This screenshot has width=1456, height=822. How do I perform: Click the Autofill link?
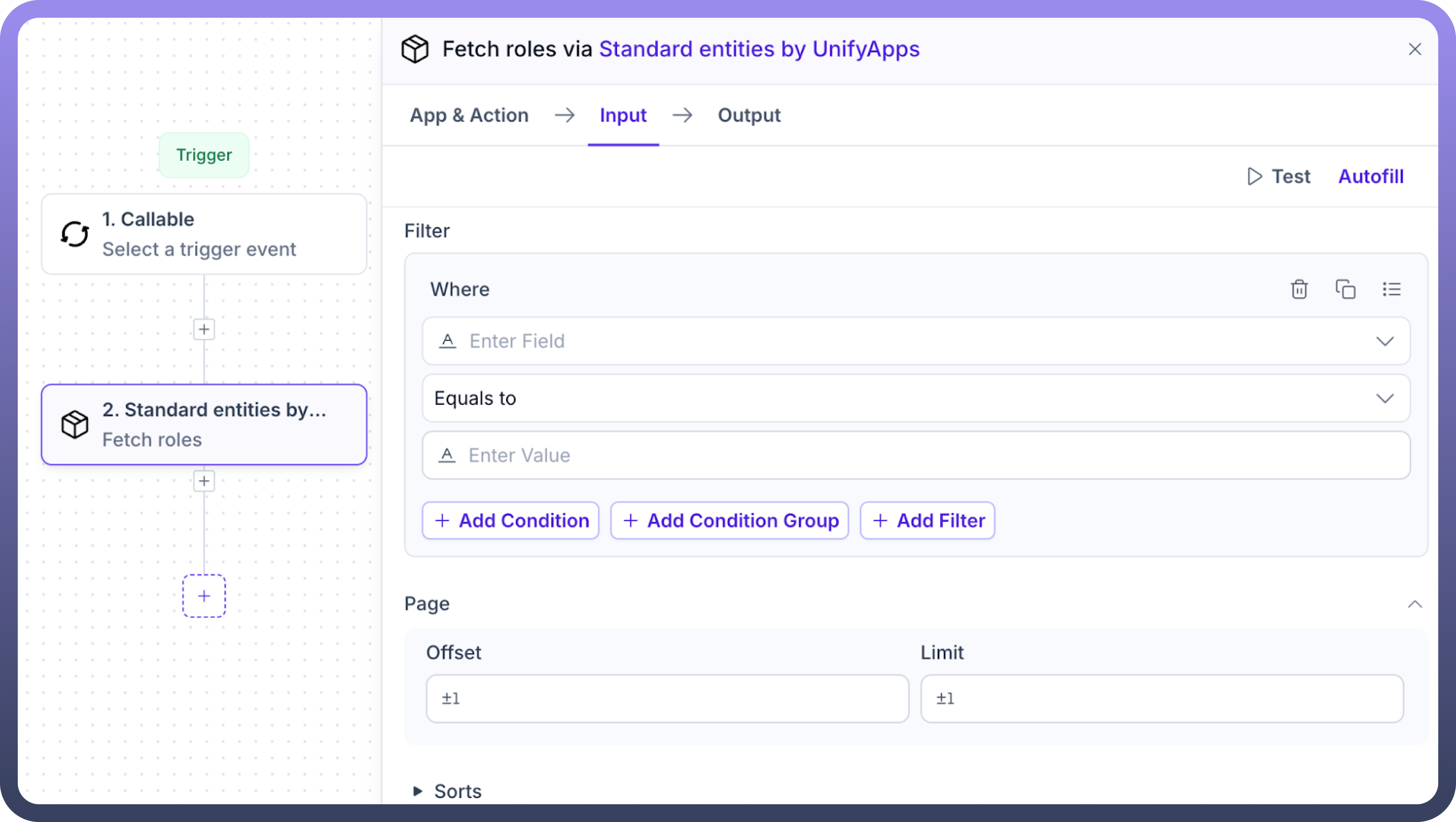(1371, 176)
